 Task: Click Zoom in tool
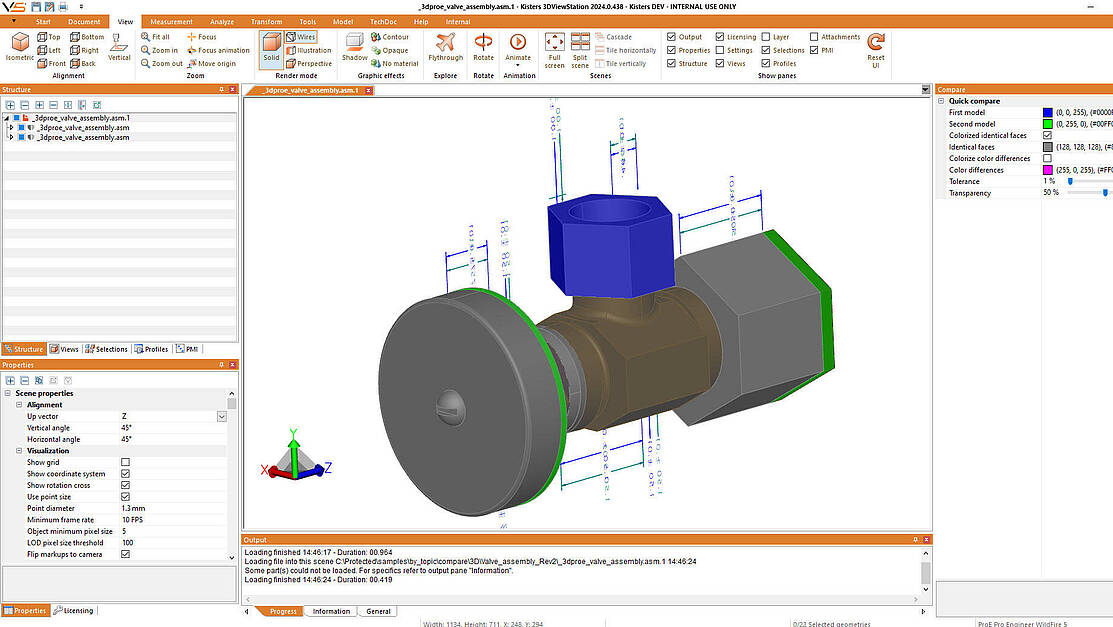(159, 50)
